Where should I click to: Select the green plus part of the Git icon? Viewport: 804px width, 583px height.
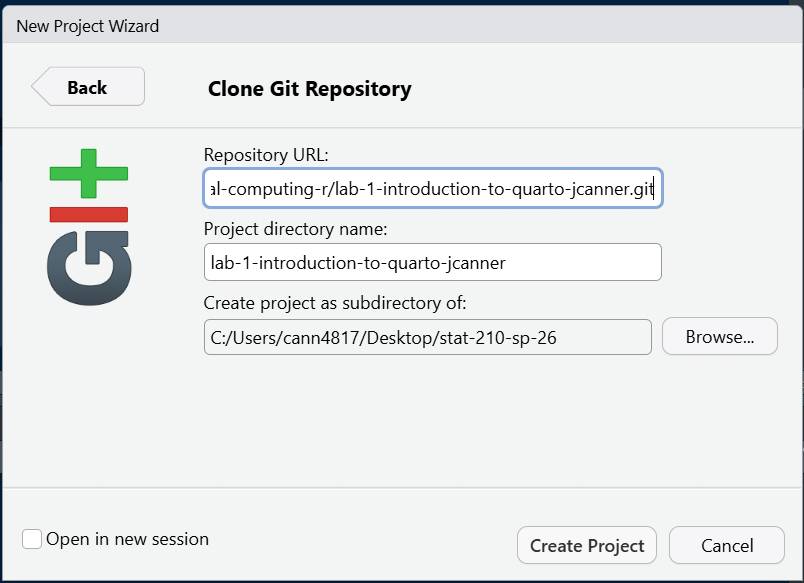[x=89, y=175]
